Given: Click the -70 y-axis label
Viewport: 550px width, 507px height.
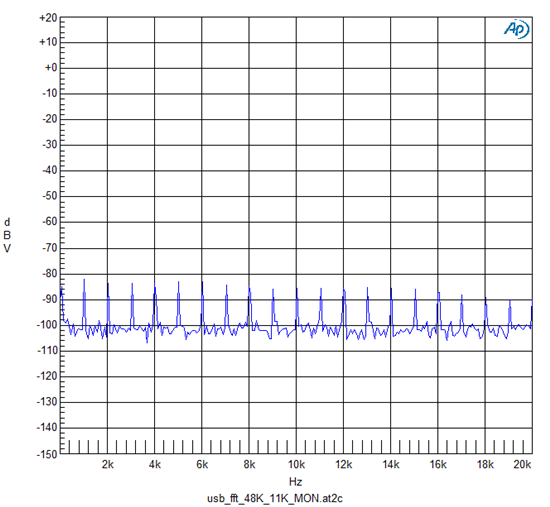Looking at the screenshot, I should click(50, 248).
